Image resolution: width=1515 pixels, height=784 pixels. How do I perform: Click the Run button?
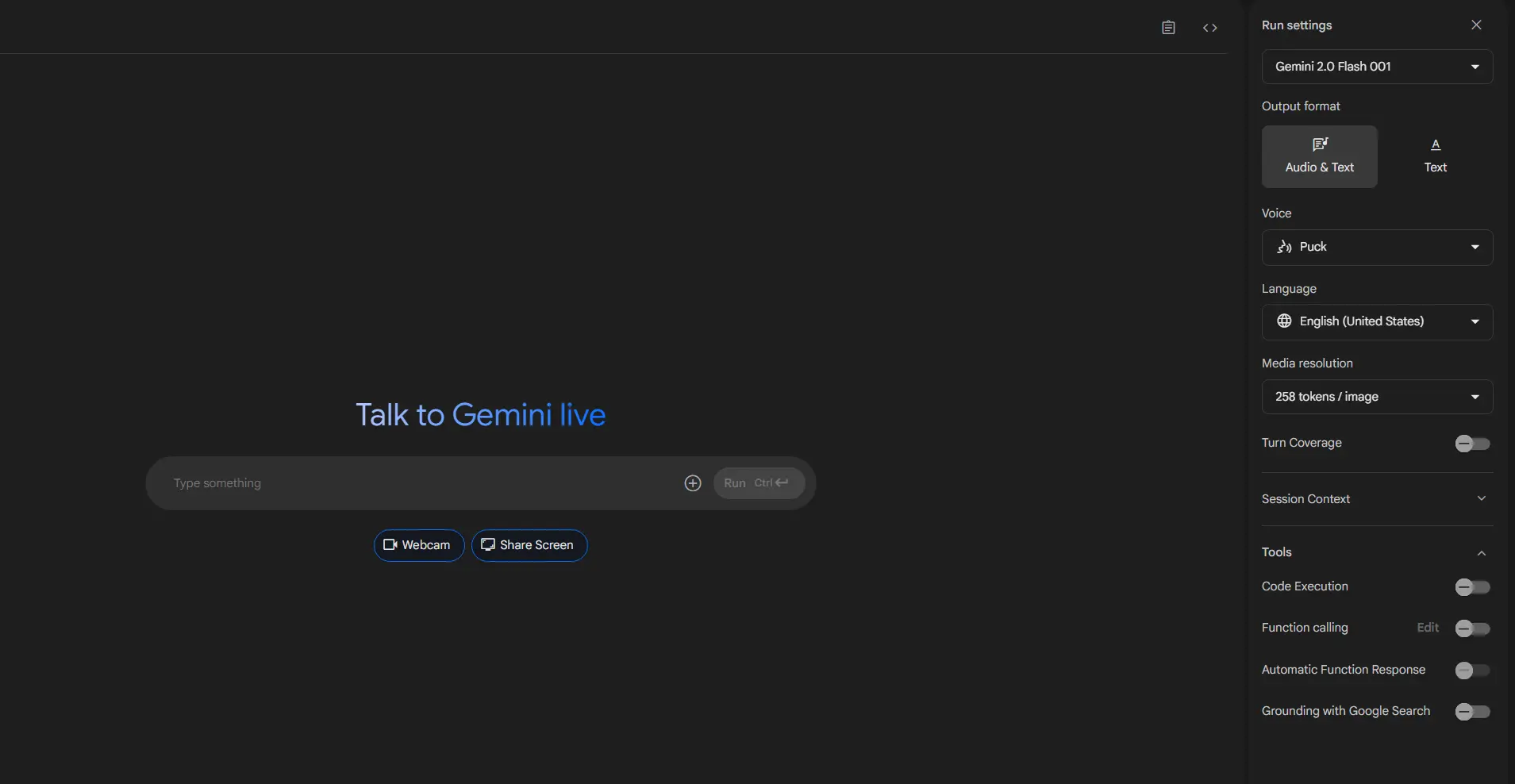click(759, 483)
